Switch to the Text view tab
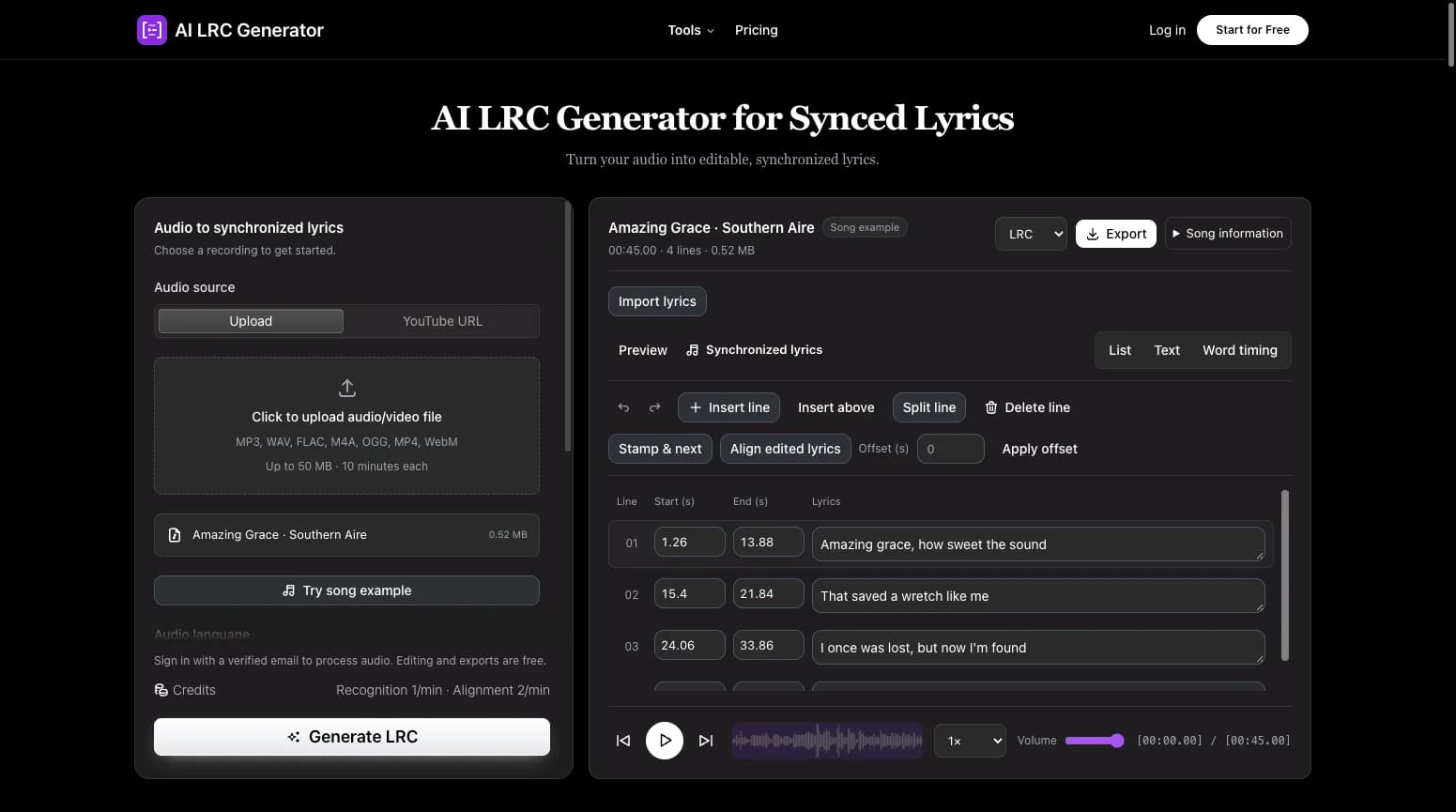The width and height of the screenshot is (1456, 812). (x=1167, y=350)
